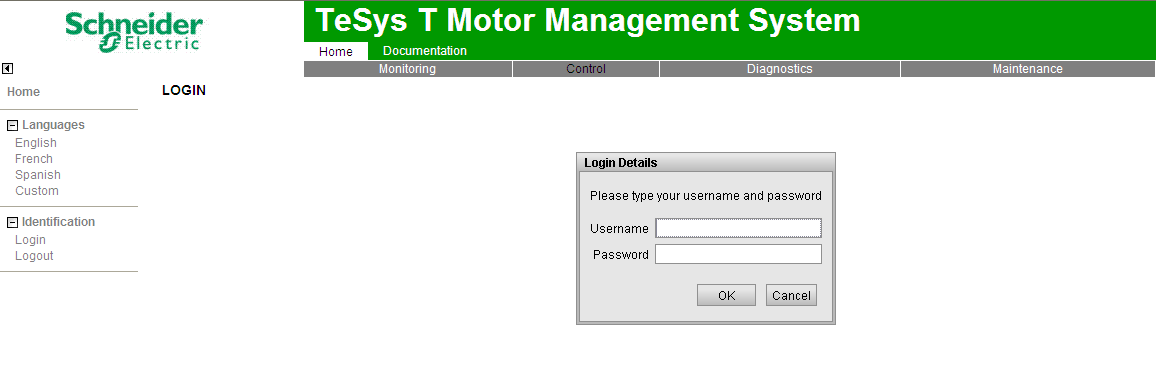The width and height of the screenshot is (1156, 381).
Task: Open the Maintenance menu
Action: 1028,69
